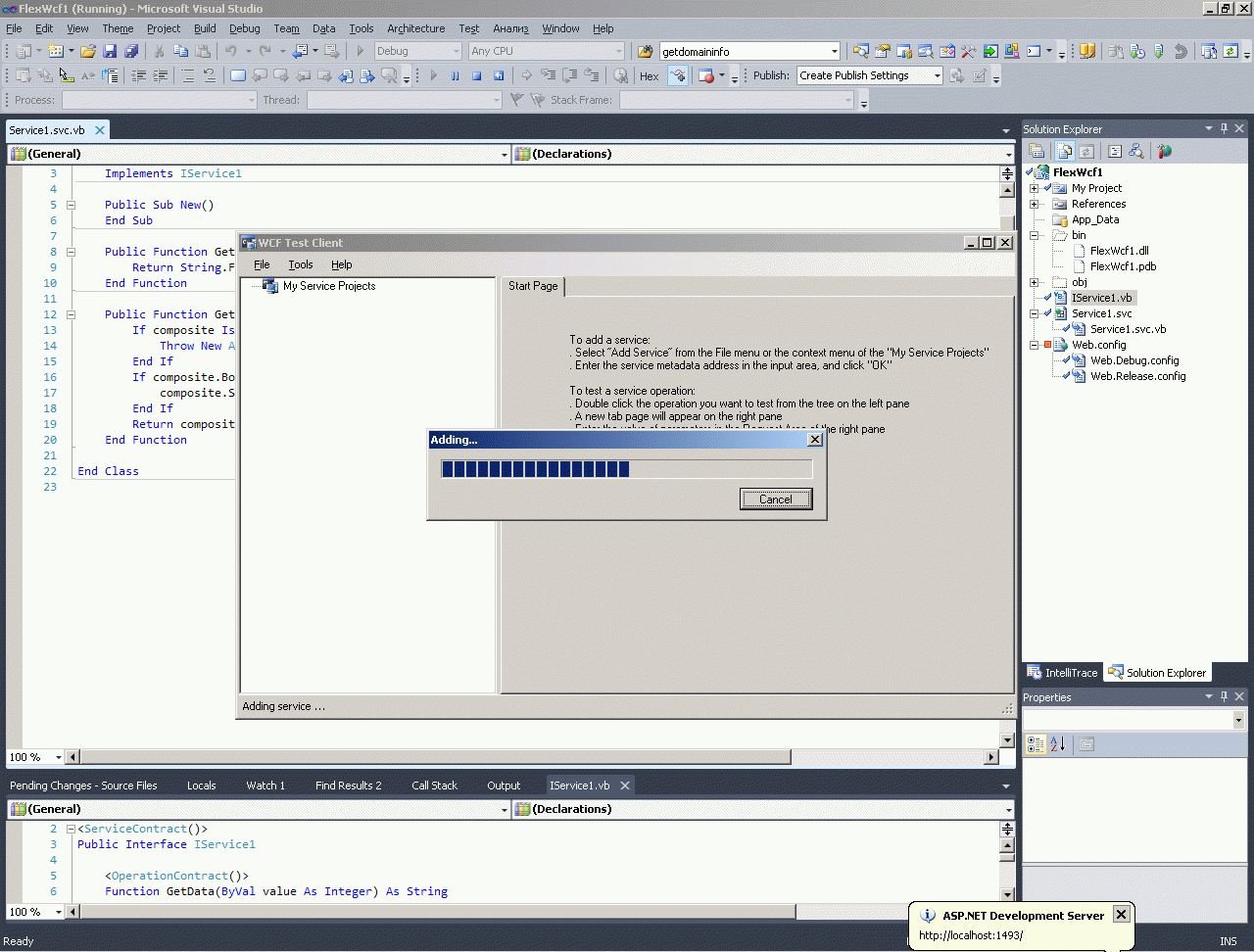Toggle Alphabetical sorting in Properties panel
Viewport: 1254px width, 952px height.
1058,744
